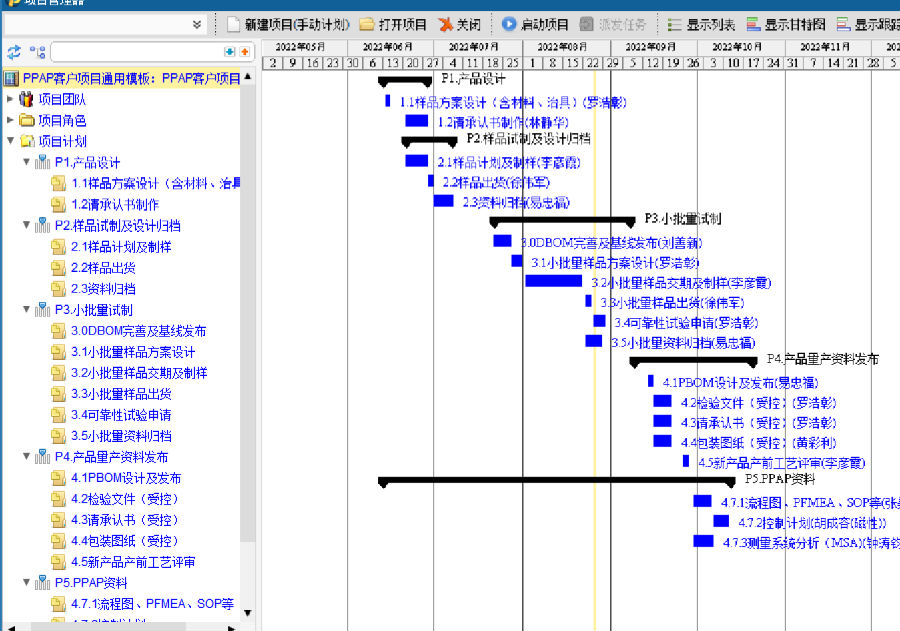The height and width of the screenshot is (631, 900).
Task: Collapse the P1.产品设计 tree node
Action: click(x=26, y=162)
